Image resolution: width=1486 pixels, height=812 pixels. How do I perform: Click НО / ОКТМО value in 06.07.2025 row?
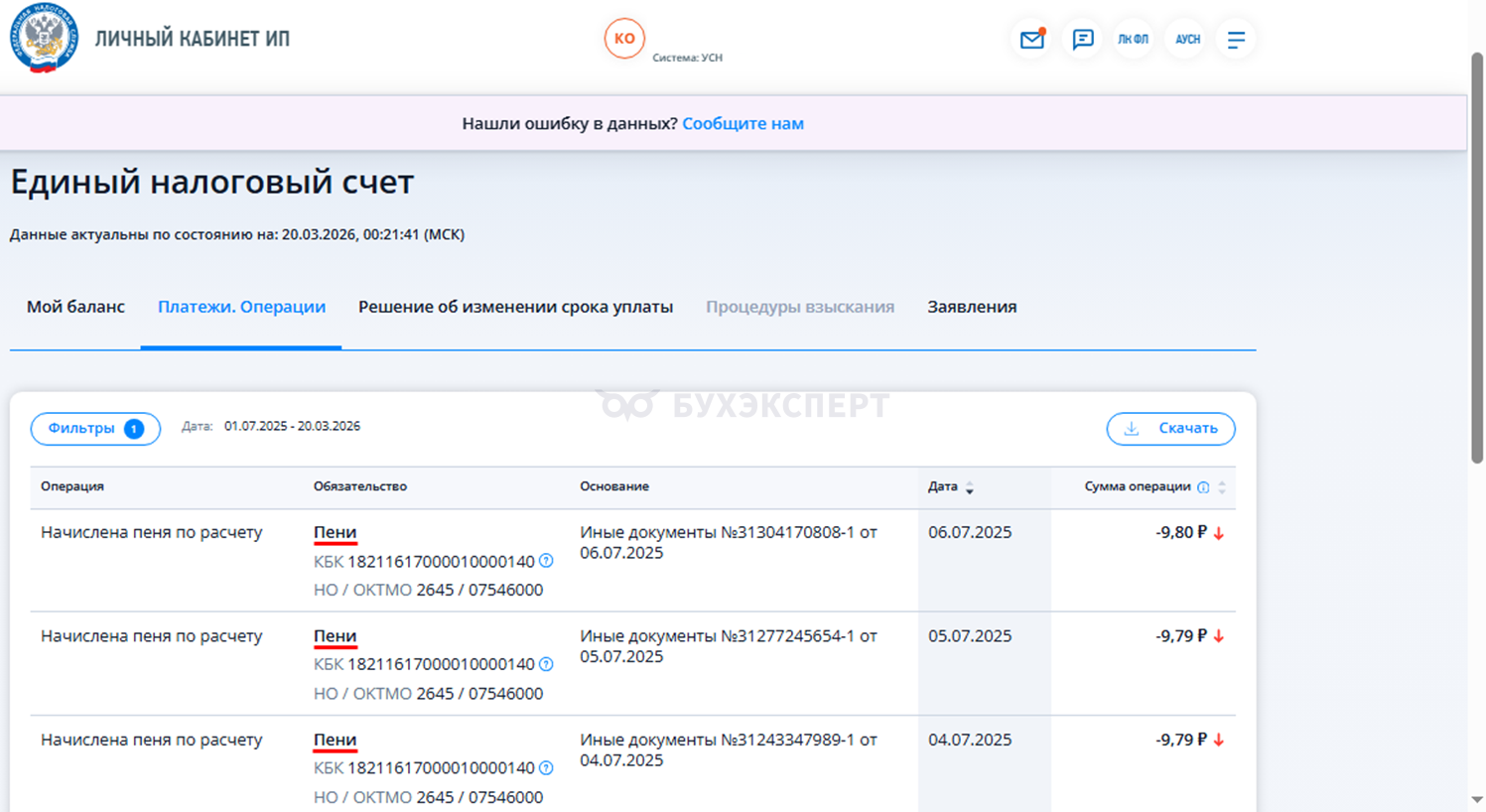tap(479, 590)
